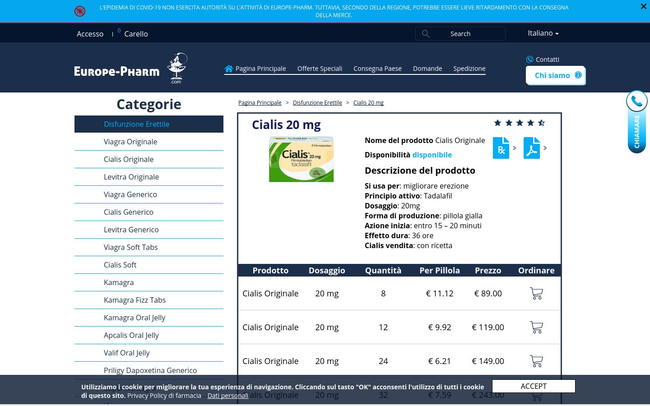Image resolution: width=650 pixels, height=406 pixels.
Task: Select Disfunzione Erettile category header
Action: coord(149,124)
